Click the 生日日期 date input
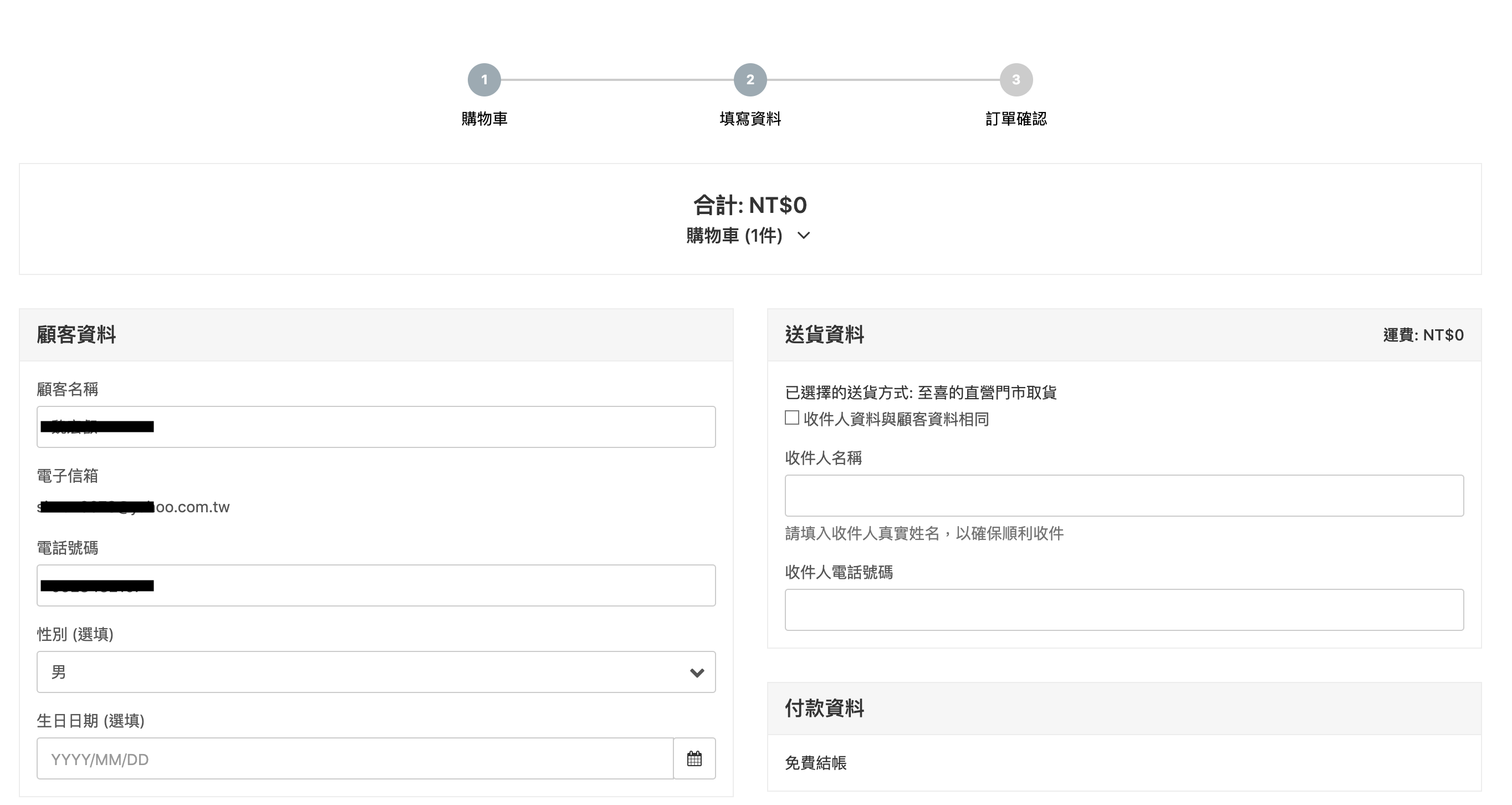The height and width of the screenshot is (805, 1512). 355,758
